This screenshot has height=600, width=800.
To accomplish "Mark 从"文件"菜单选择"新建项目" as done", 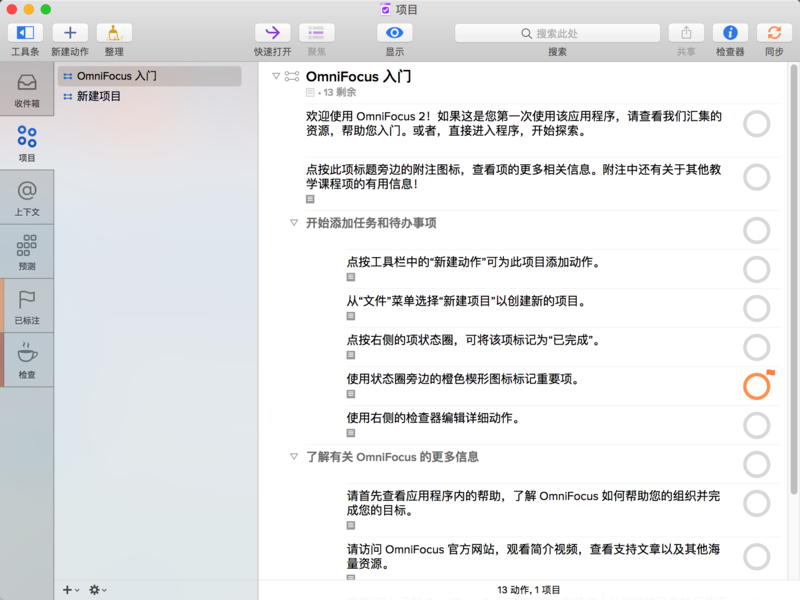I will [756, 308].
